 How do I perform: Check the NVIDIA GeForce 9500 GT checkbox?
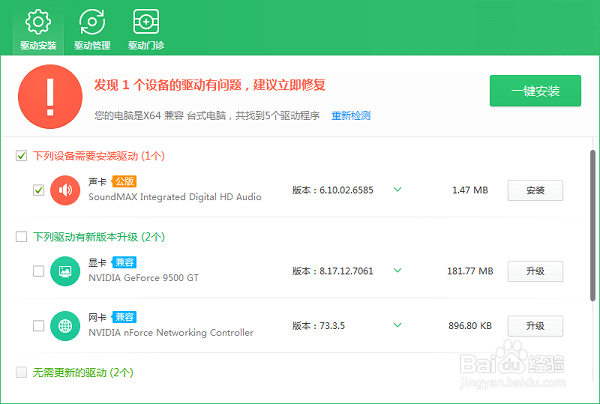pyautogui.click(x=39, y=271)
